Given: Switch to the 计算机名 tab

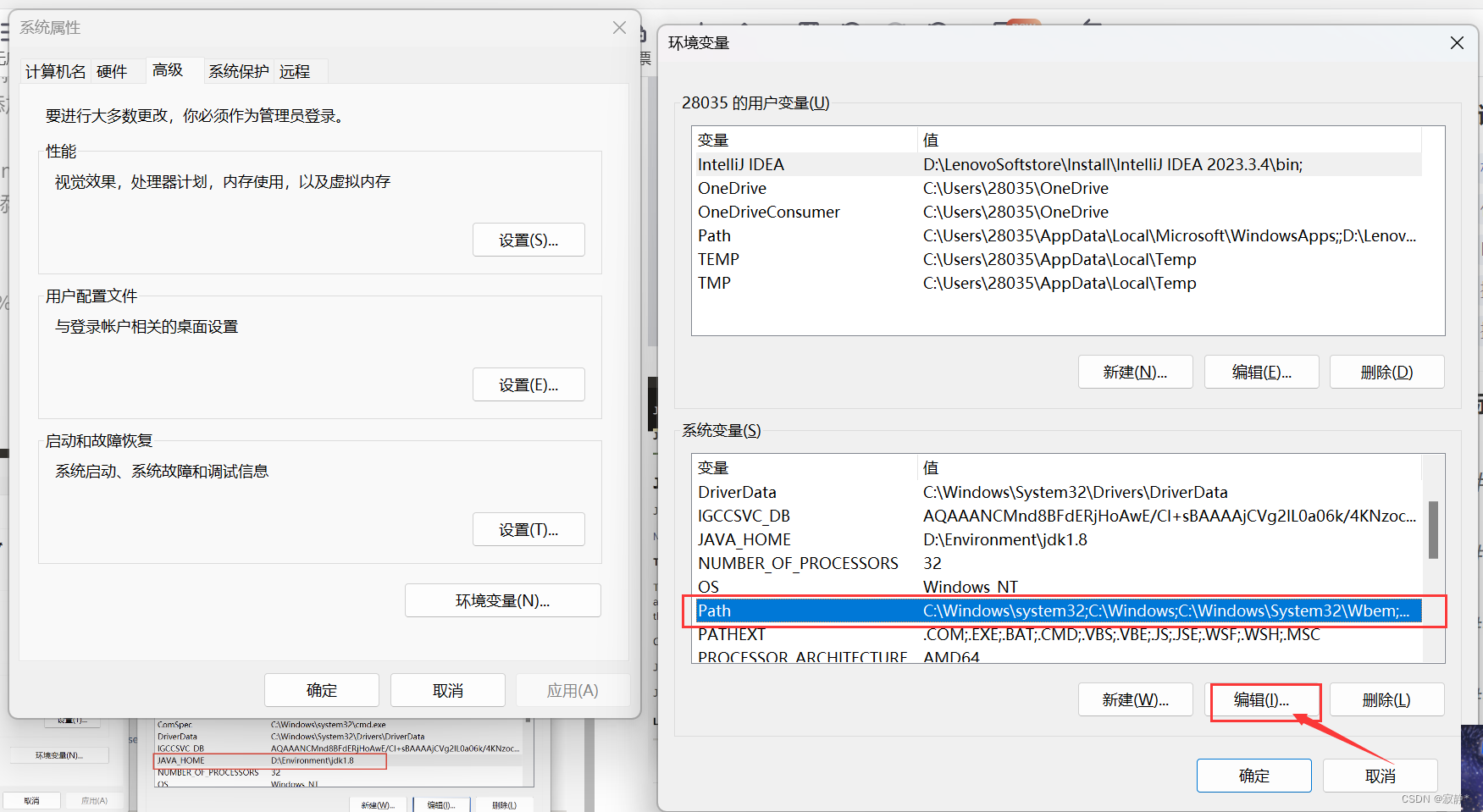Looking at the screenshot, I should (x=55, y=71).
